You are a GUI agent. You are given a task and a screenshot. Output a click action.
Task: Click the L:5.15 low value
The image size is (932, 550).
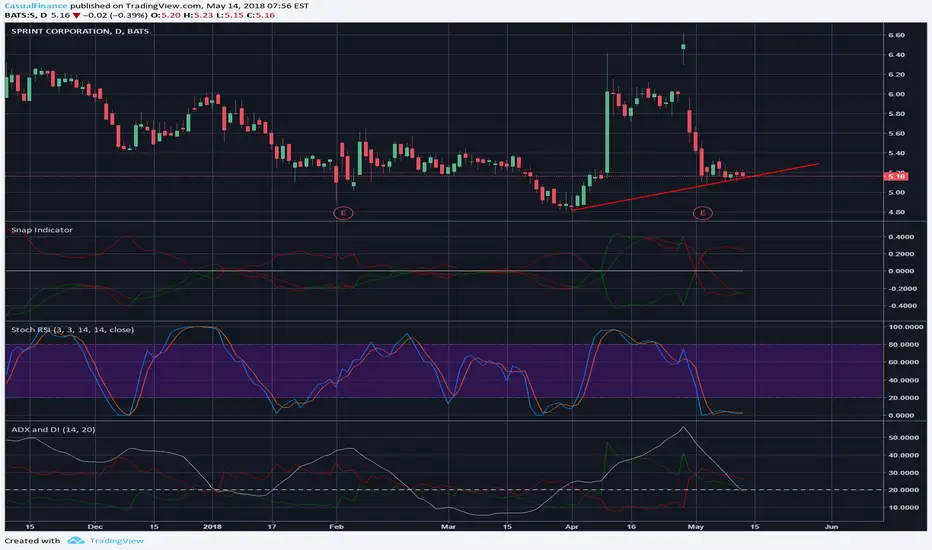pyautogui.click(x=229, y=15)
